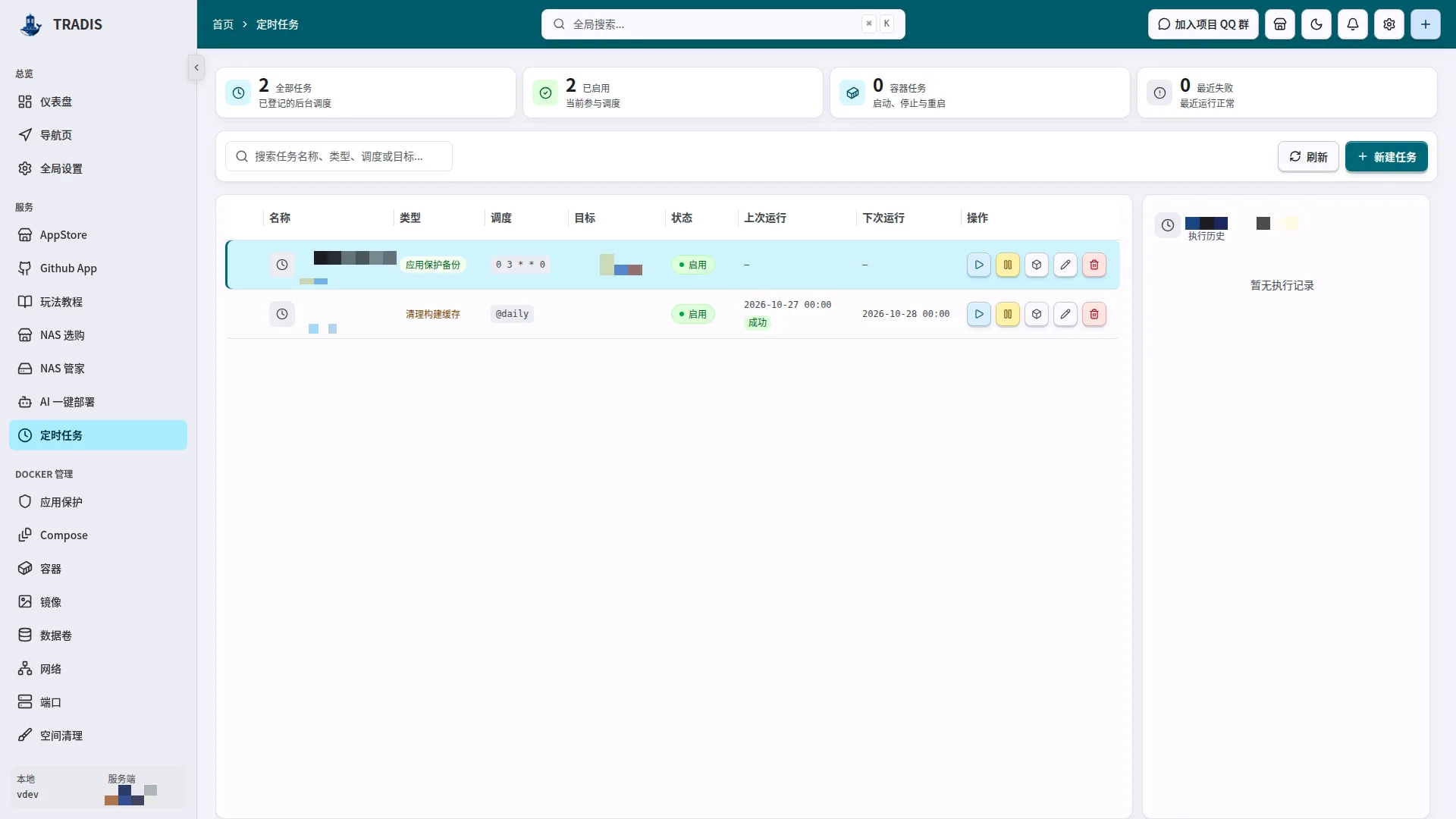This screenshot has height=819, width=1456.
Task: Open Github App in sidebar
Action: [x=98, y=268]
